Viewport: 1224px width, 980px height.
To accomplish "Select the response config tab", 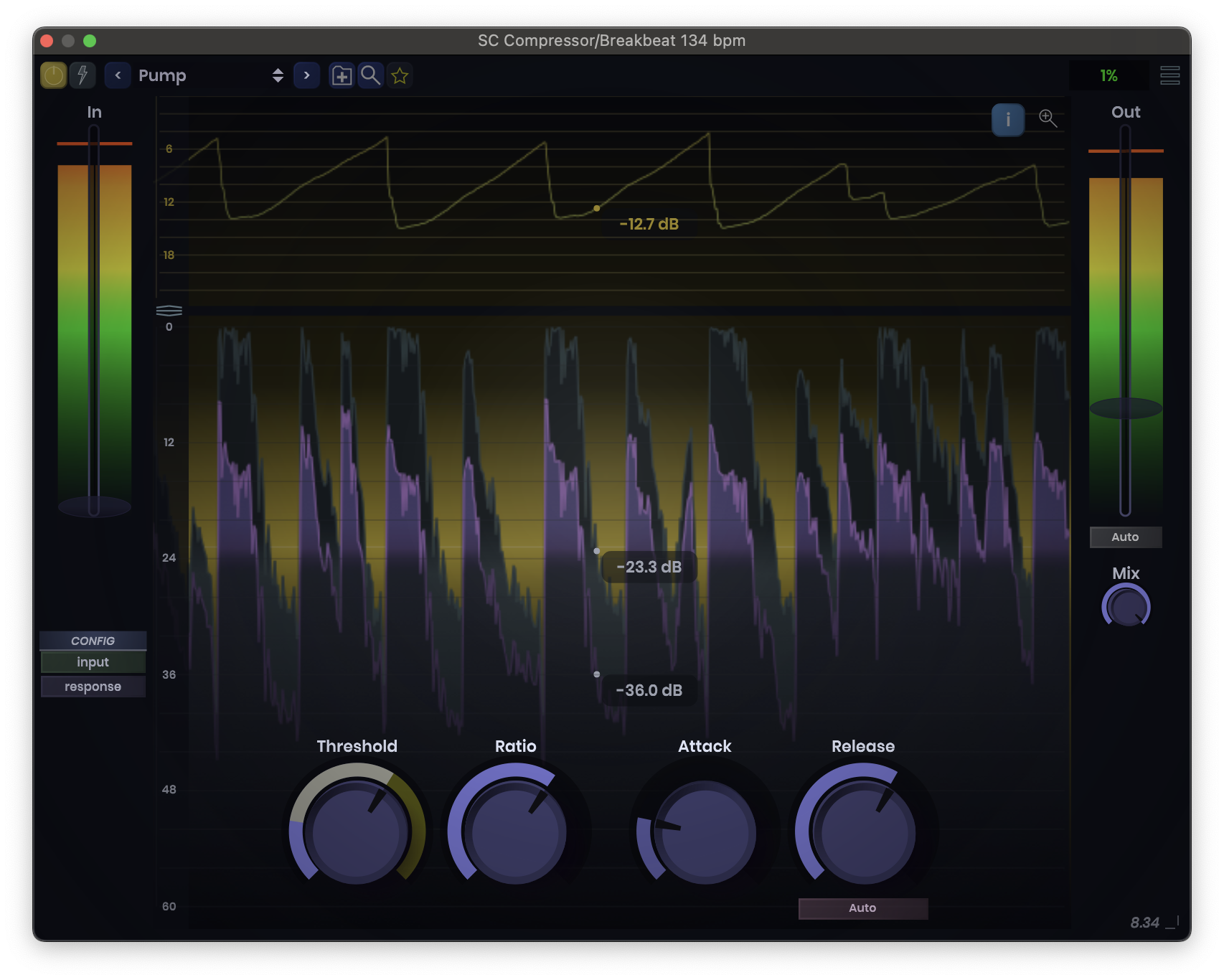I will point(93,687).
